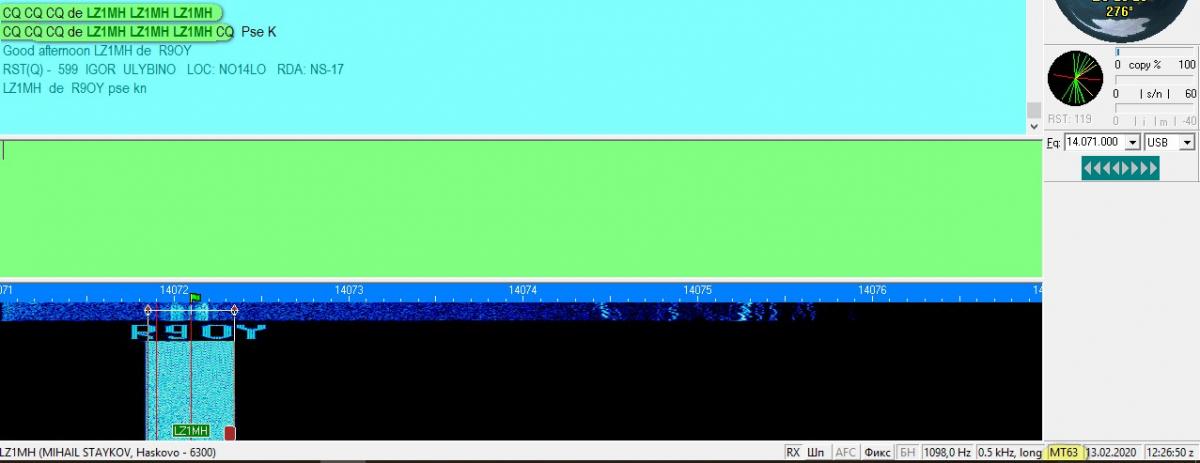Toggle AFC in the status bar
Viewport: 1200px width, 463px height.
click(846, 453)
